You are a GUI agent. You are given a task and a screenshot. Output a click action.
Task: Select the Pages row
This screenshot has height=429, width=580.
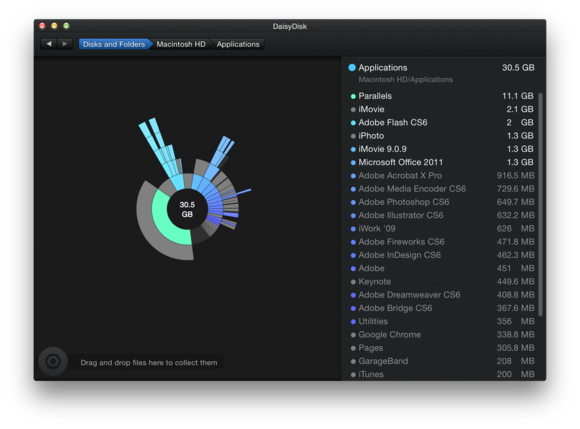click(x=442, y=348)
